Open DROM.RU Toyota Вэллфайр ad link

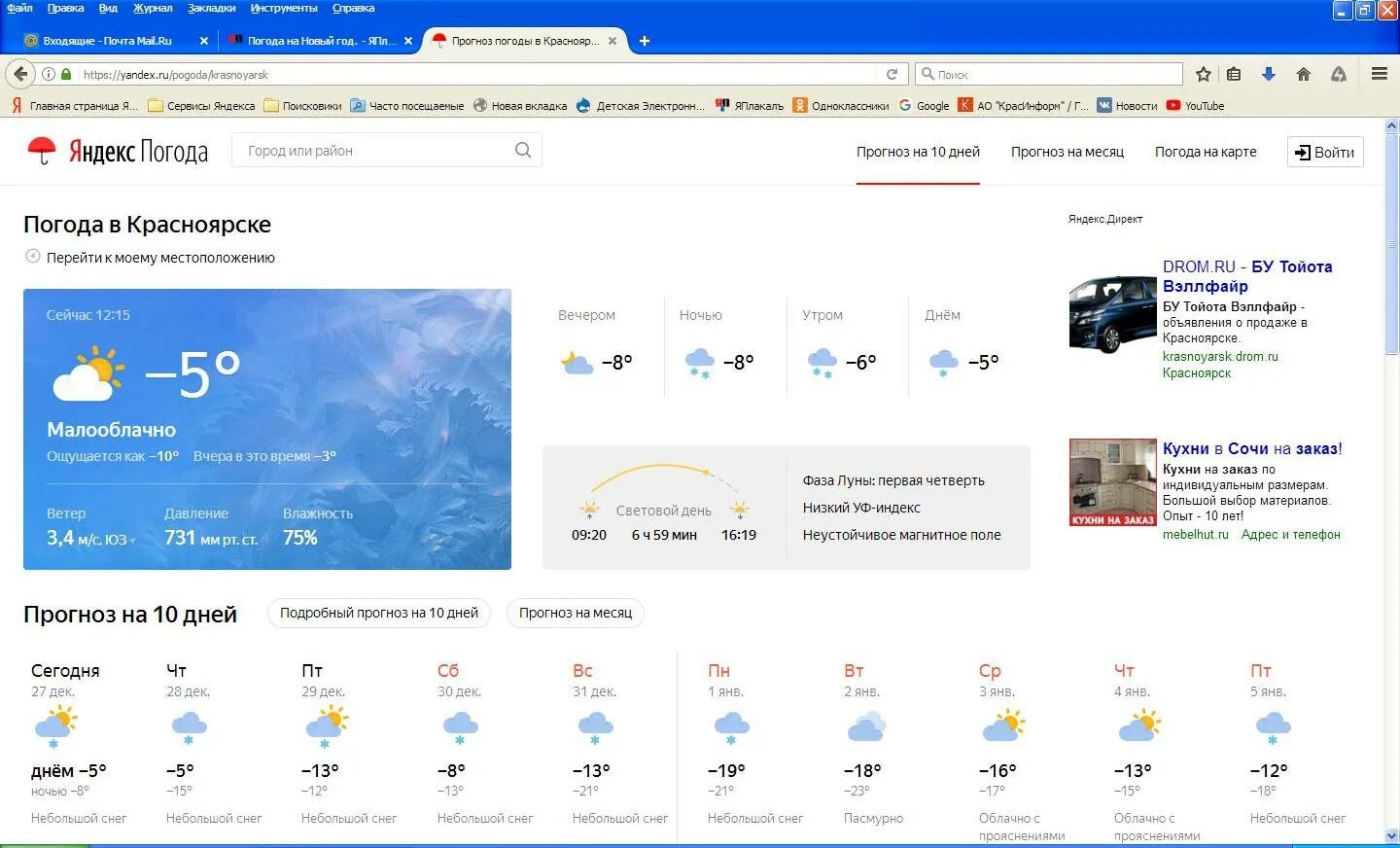[x=1247, y=276]
